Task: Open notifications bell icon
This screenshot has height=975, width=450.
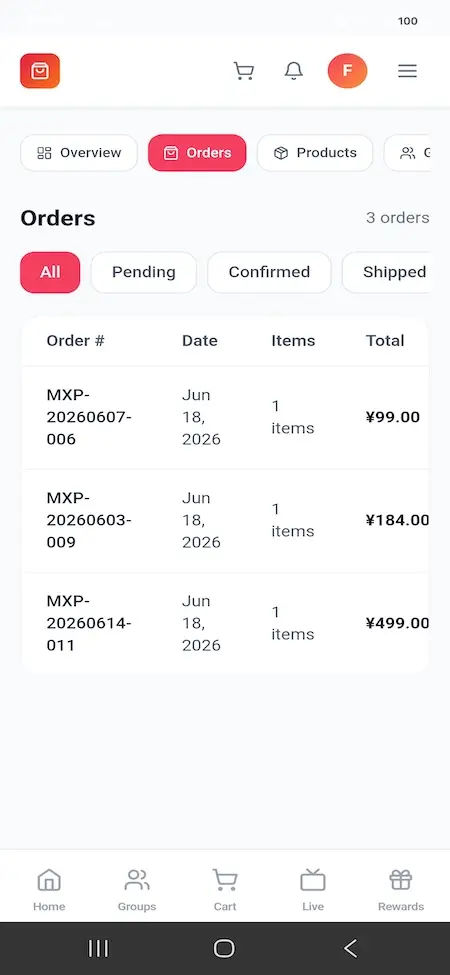Action: coord(294,71)
